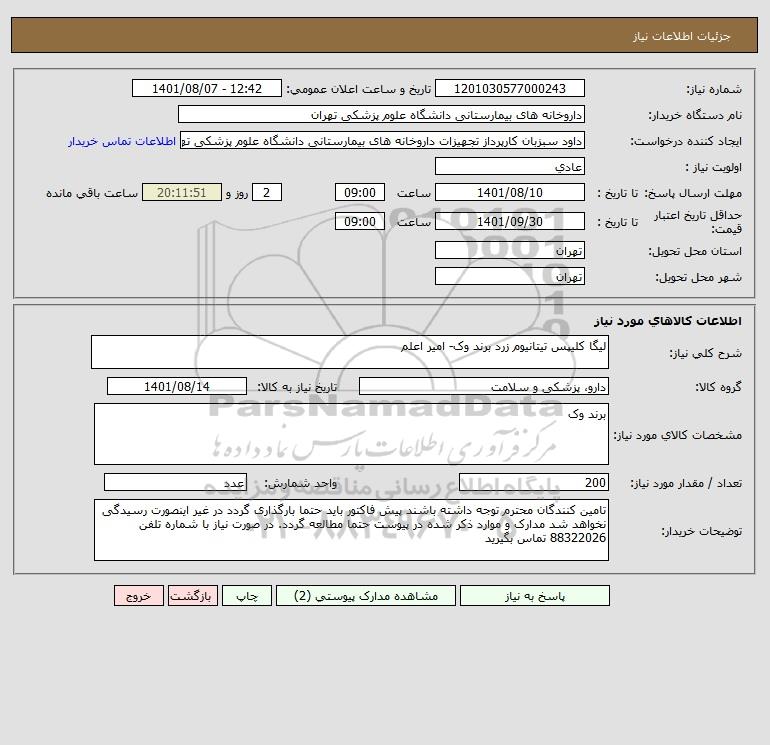Click the 'گروه کالا:' label
770x745 pixels.
point(718,387)
